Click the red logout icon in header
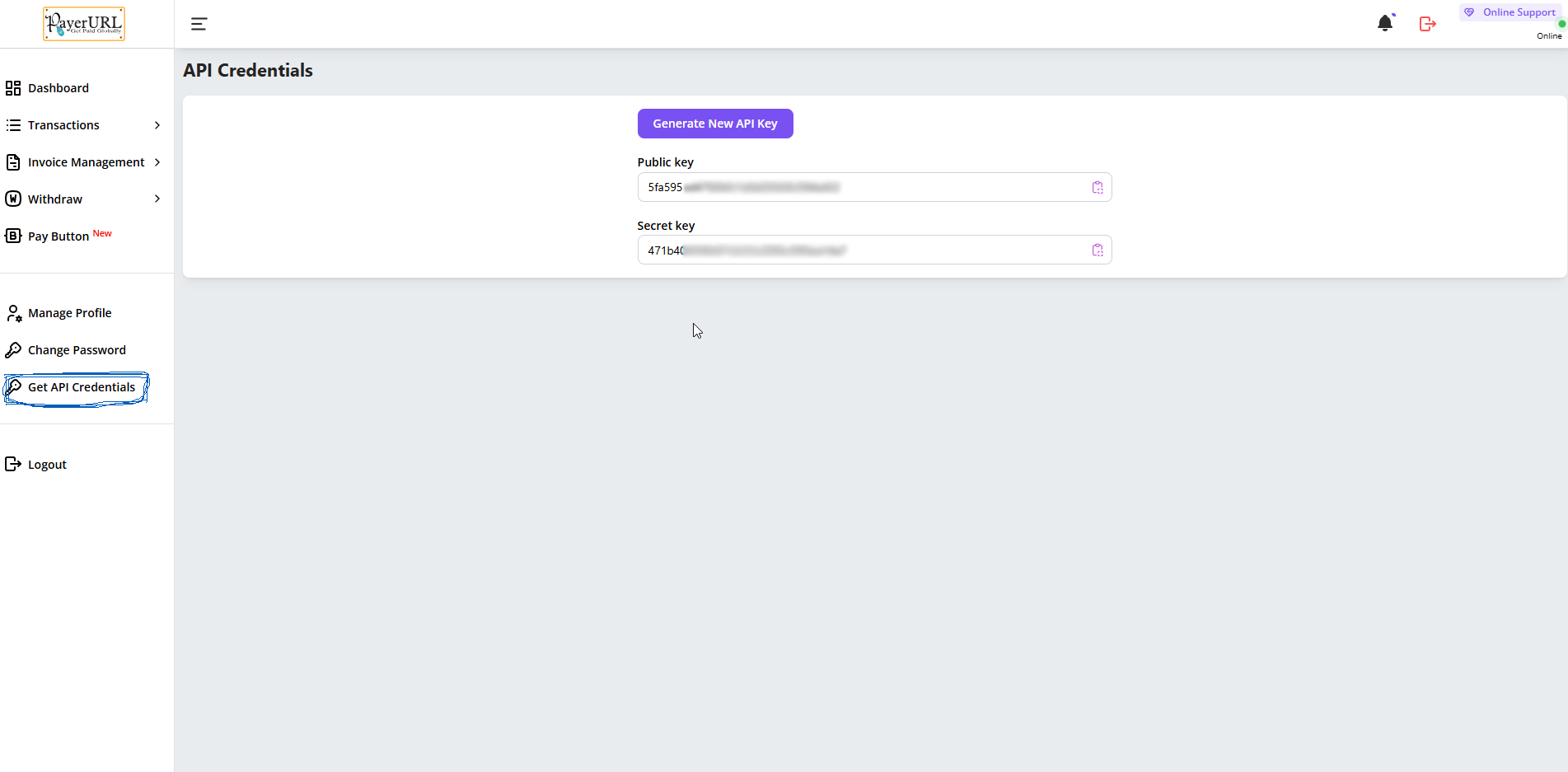Image resolution: width=1568 pixels, height=772 pixels. [x=1428, y=24]
